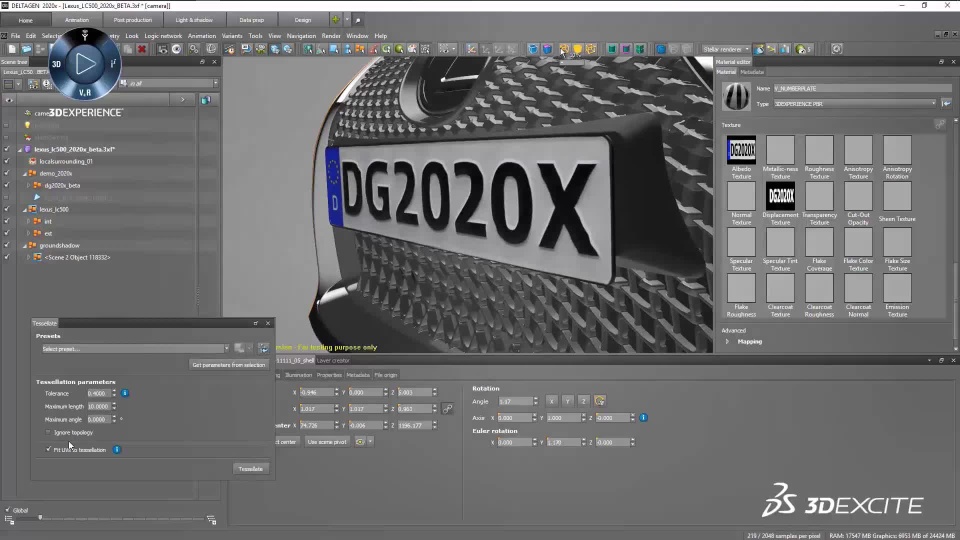Viewport: 960px width, 540px height.
Task: Click the green arrow selection icon
Action: (307, 49)
